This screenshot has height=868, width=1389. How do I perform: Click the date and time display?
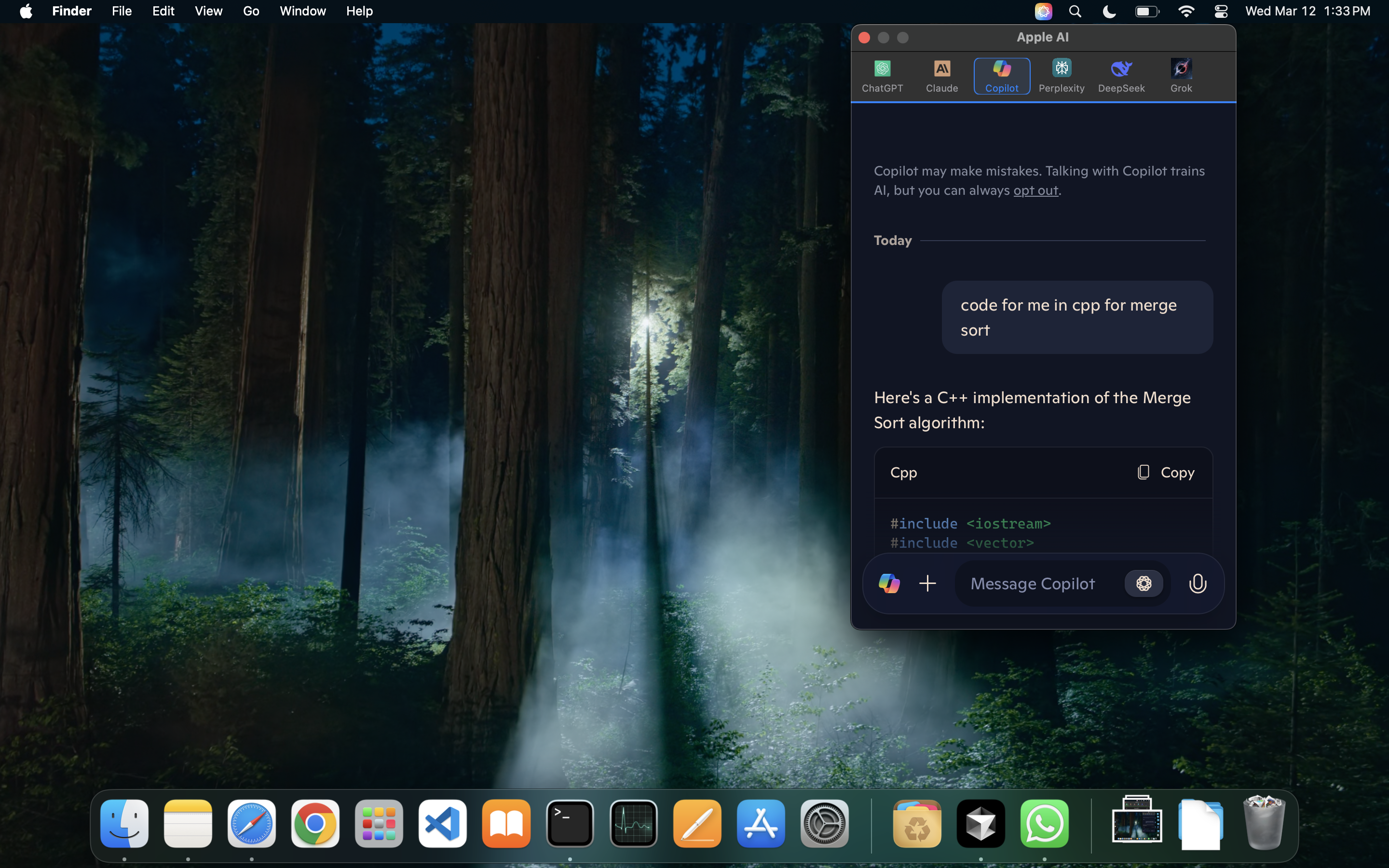1307,12
